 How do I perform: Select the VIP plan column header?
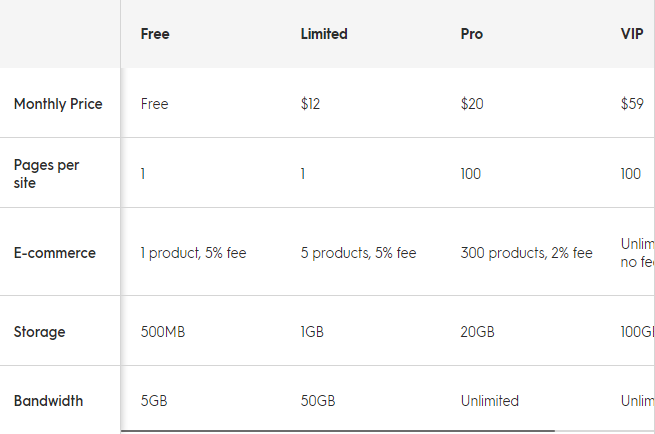click(632, 34)
